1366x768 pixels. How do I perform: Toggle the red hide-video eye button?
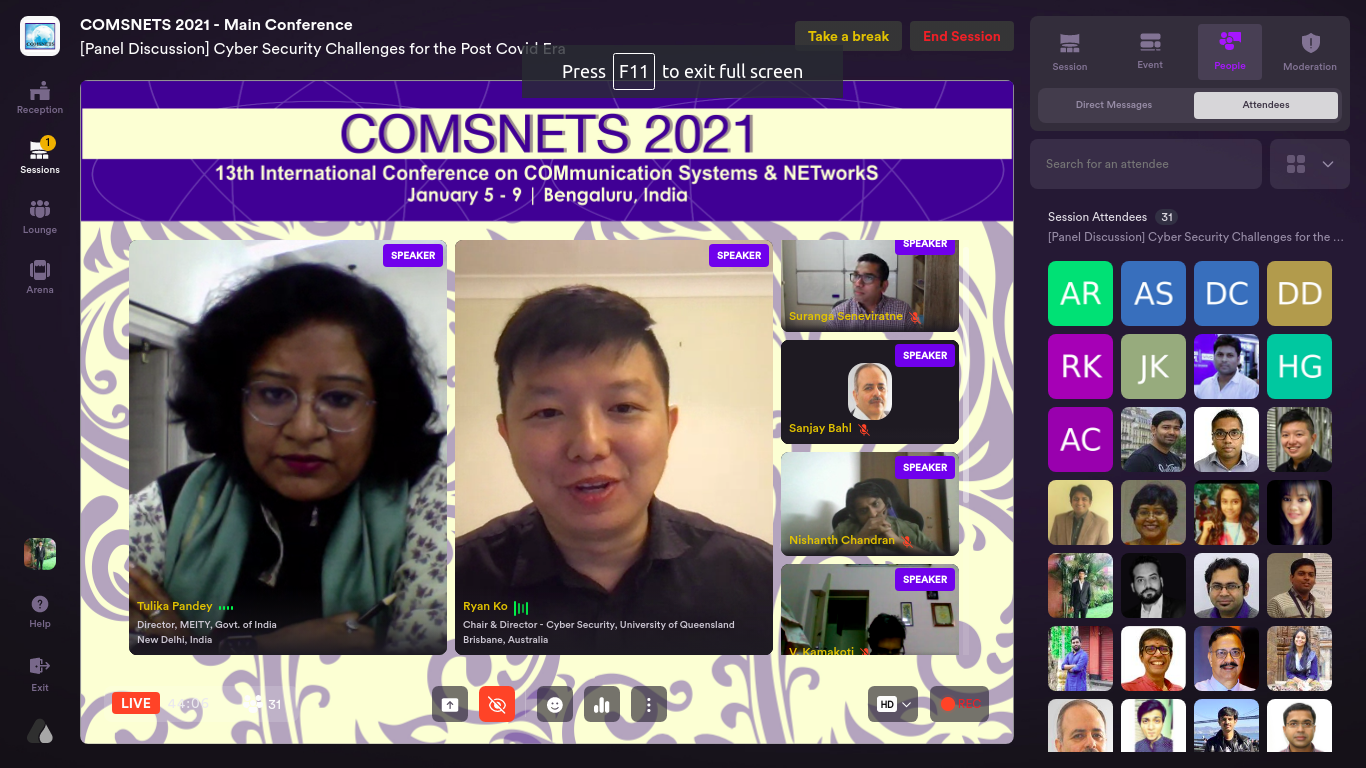pos(497,705)
